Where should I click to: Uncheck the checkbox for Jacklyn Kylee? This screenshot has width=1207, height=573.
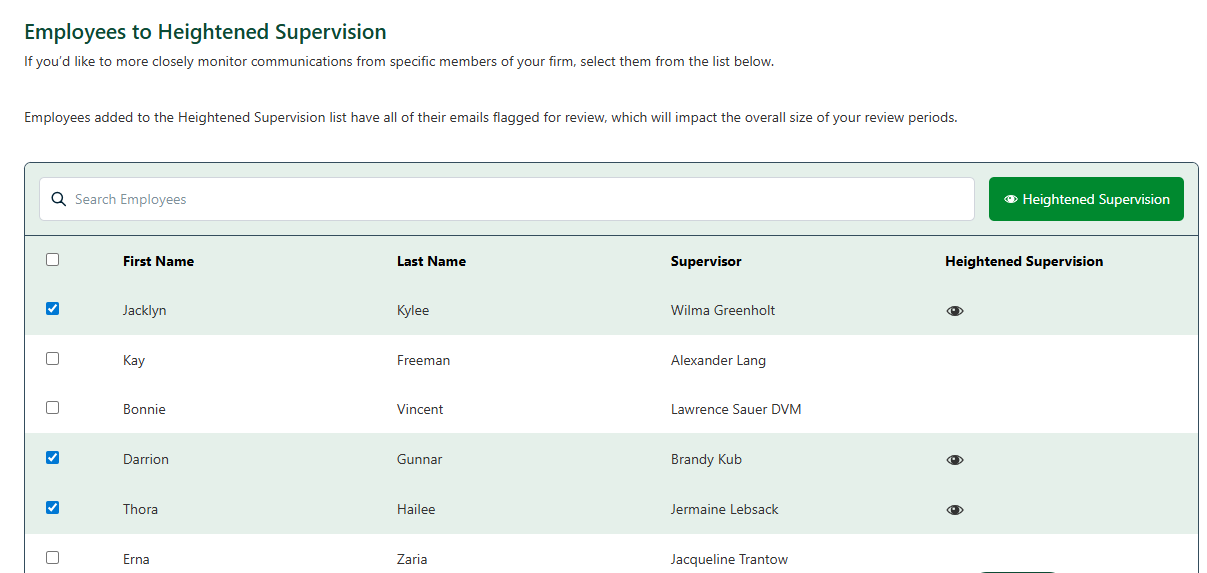pos(53,309)
